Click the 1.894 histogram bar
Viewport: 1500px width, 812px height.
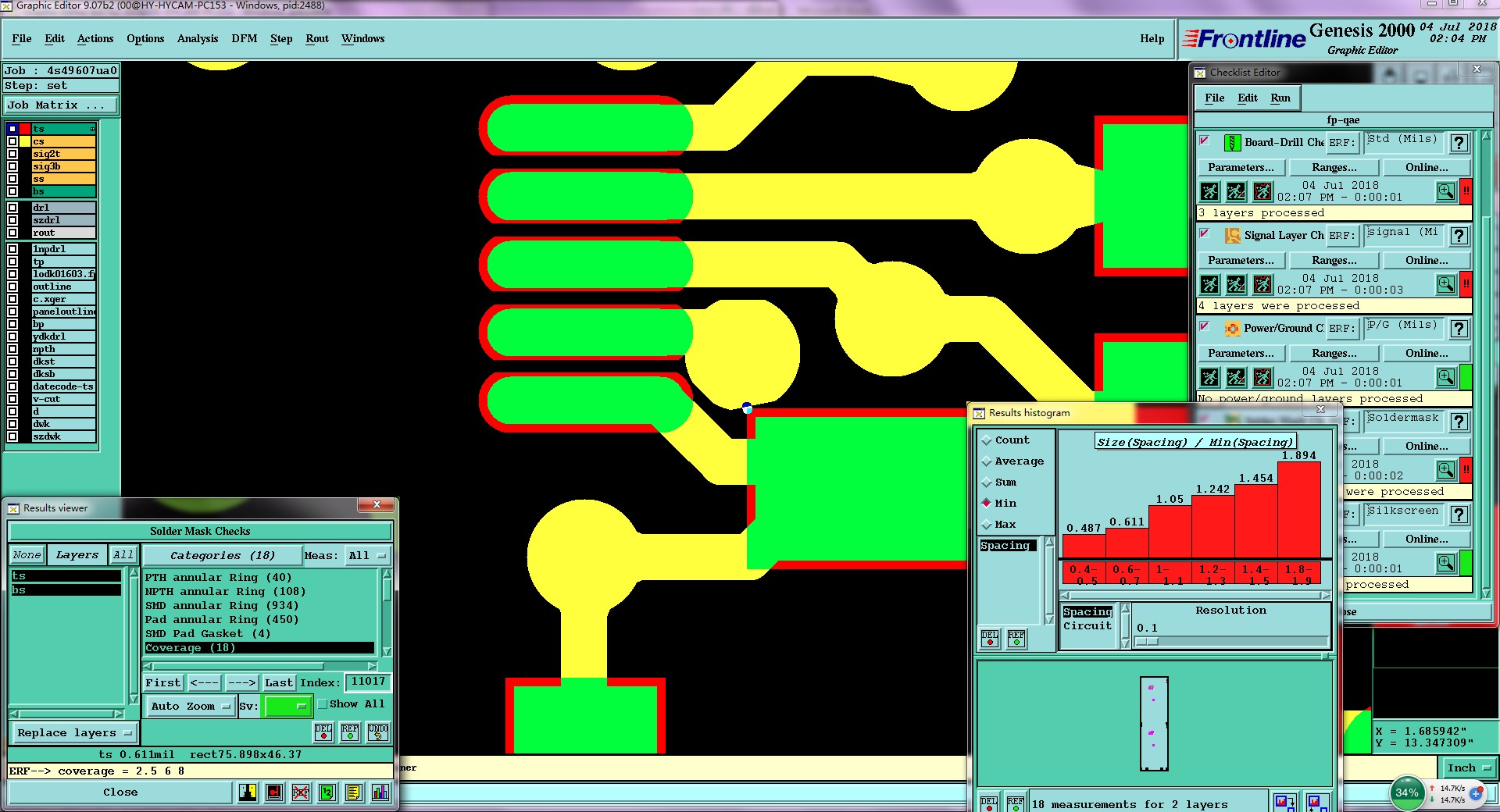[x=1299, y=509]
